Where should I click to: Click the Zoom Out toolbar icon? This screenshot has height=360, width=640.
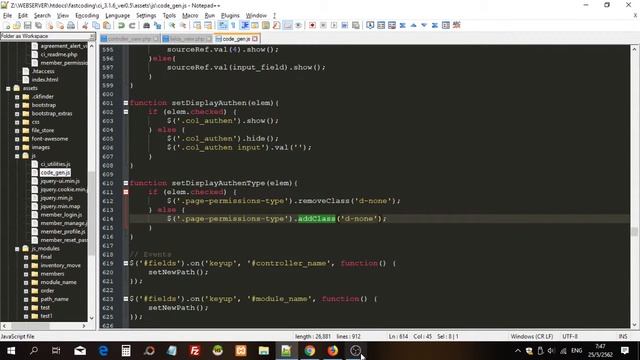183,25
